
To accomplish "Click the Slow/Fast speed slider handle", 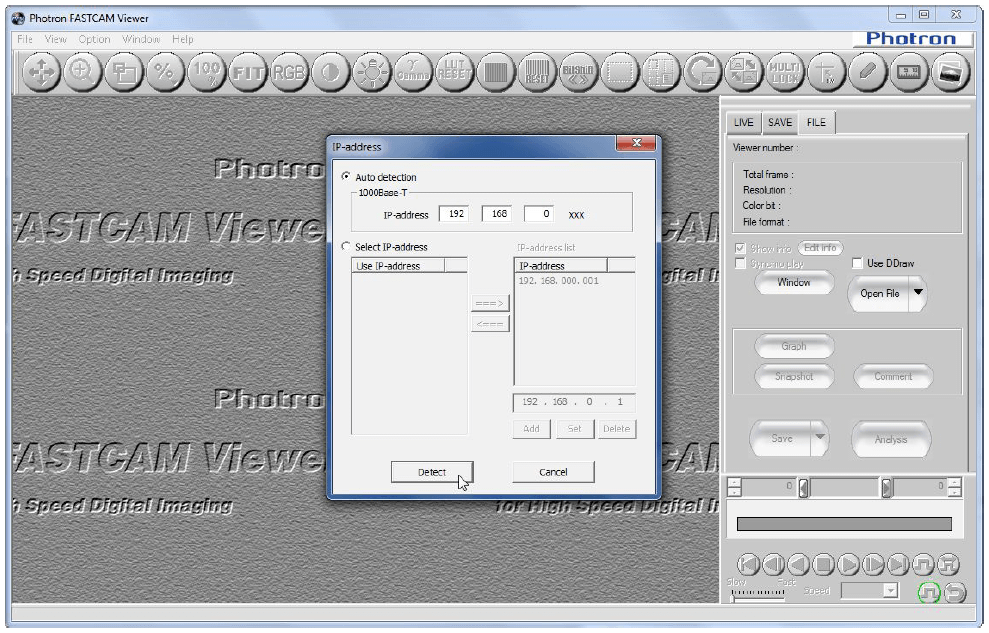I will coord(732,598).
